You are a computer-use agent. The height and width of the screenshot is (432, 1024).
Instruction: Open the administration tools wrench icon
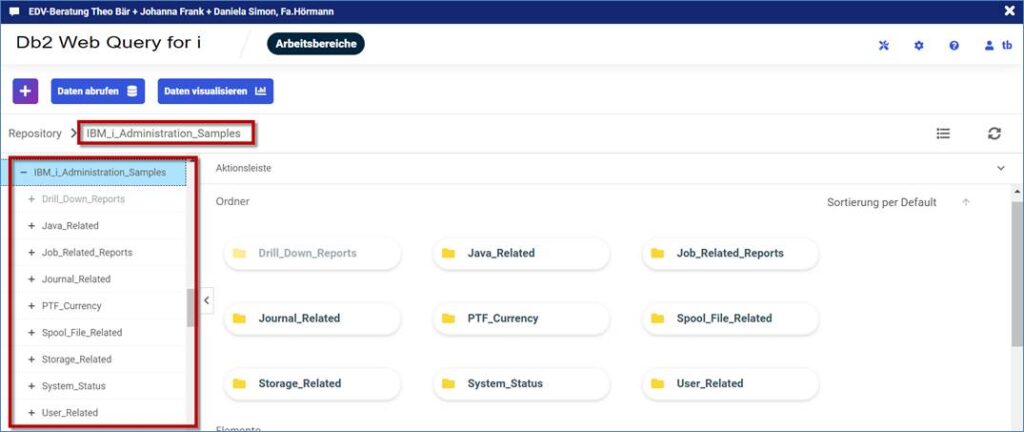point(884,46)
